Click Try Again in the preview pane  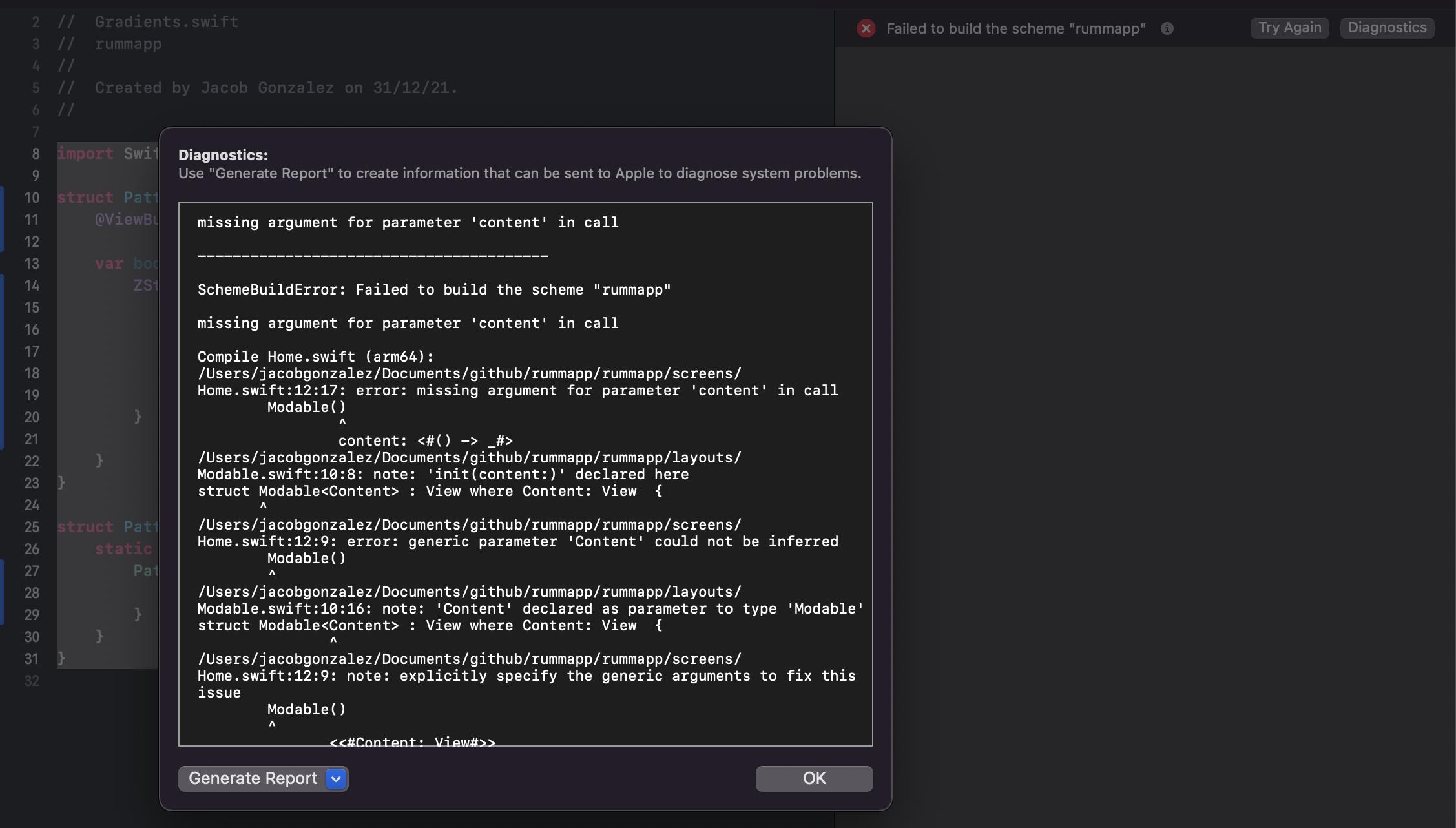click(1289, 28)
